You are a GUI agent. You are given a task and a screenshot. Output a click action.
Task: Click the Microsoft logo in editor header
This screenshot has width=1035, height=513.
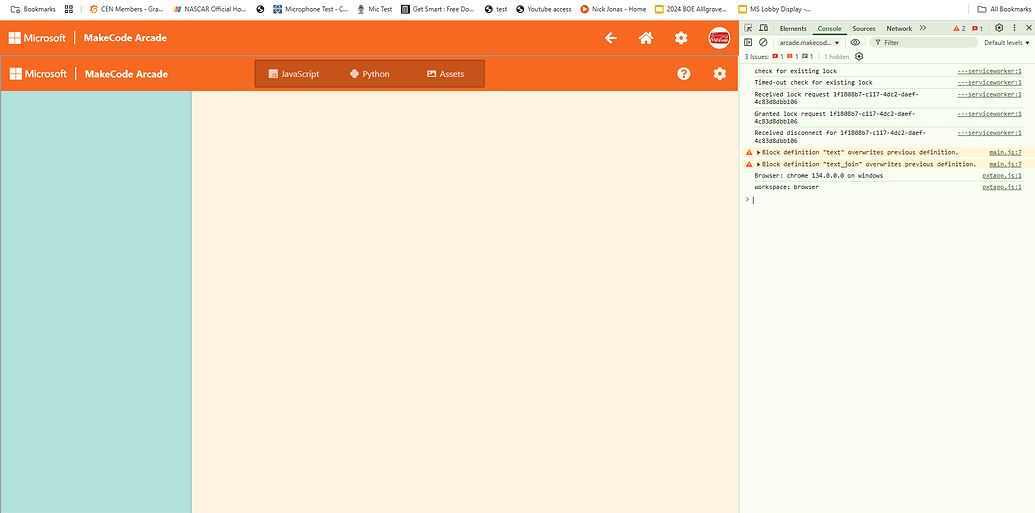pyautogui.click(x=38, y=73)
